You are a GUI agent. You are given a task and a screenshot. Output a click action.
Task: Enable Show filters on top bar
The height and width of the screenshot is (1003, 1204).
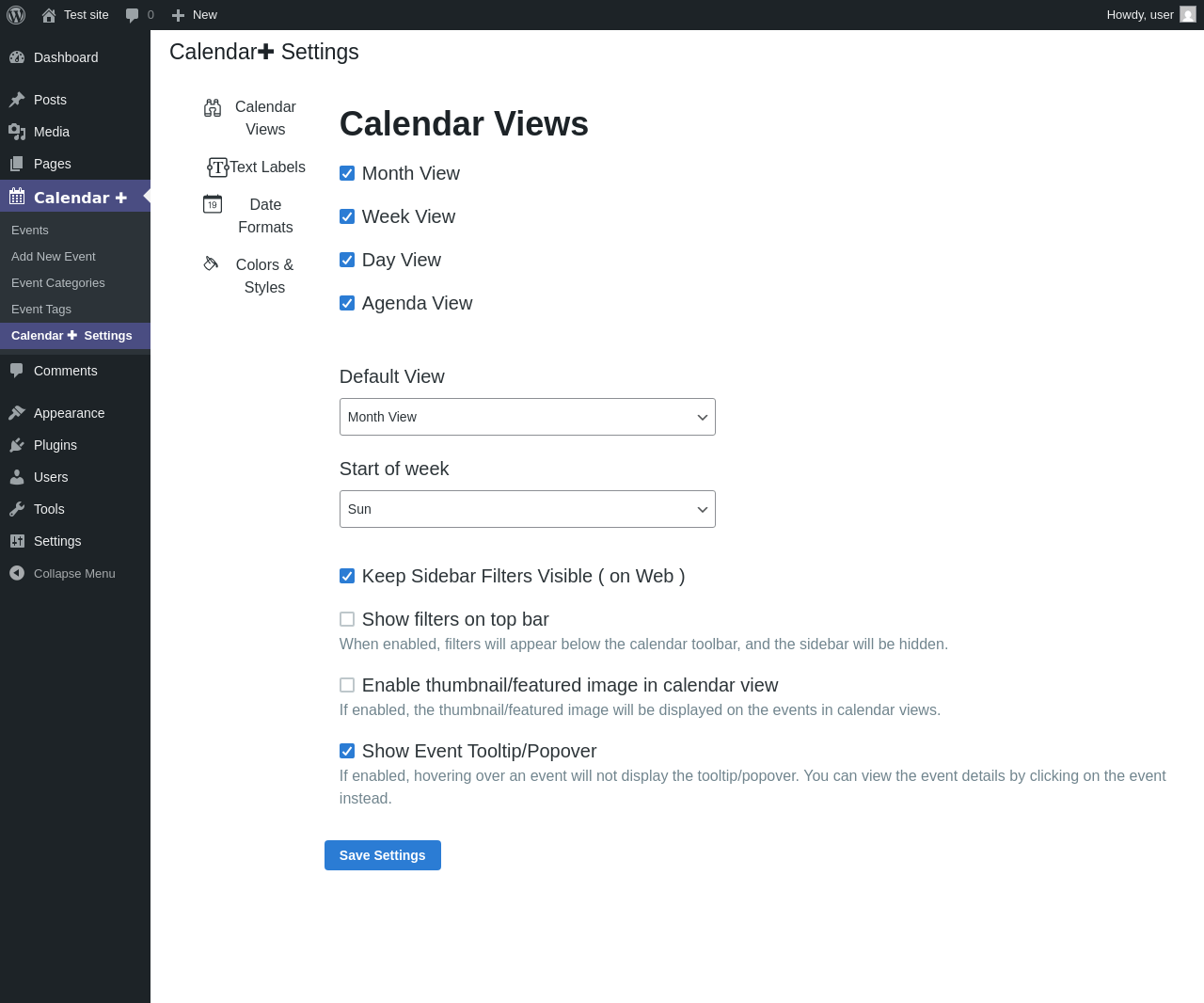click(347, 619)
